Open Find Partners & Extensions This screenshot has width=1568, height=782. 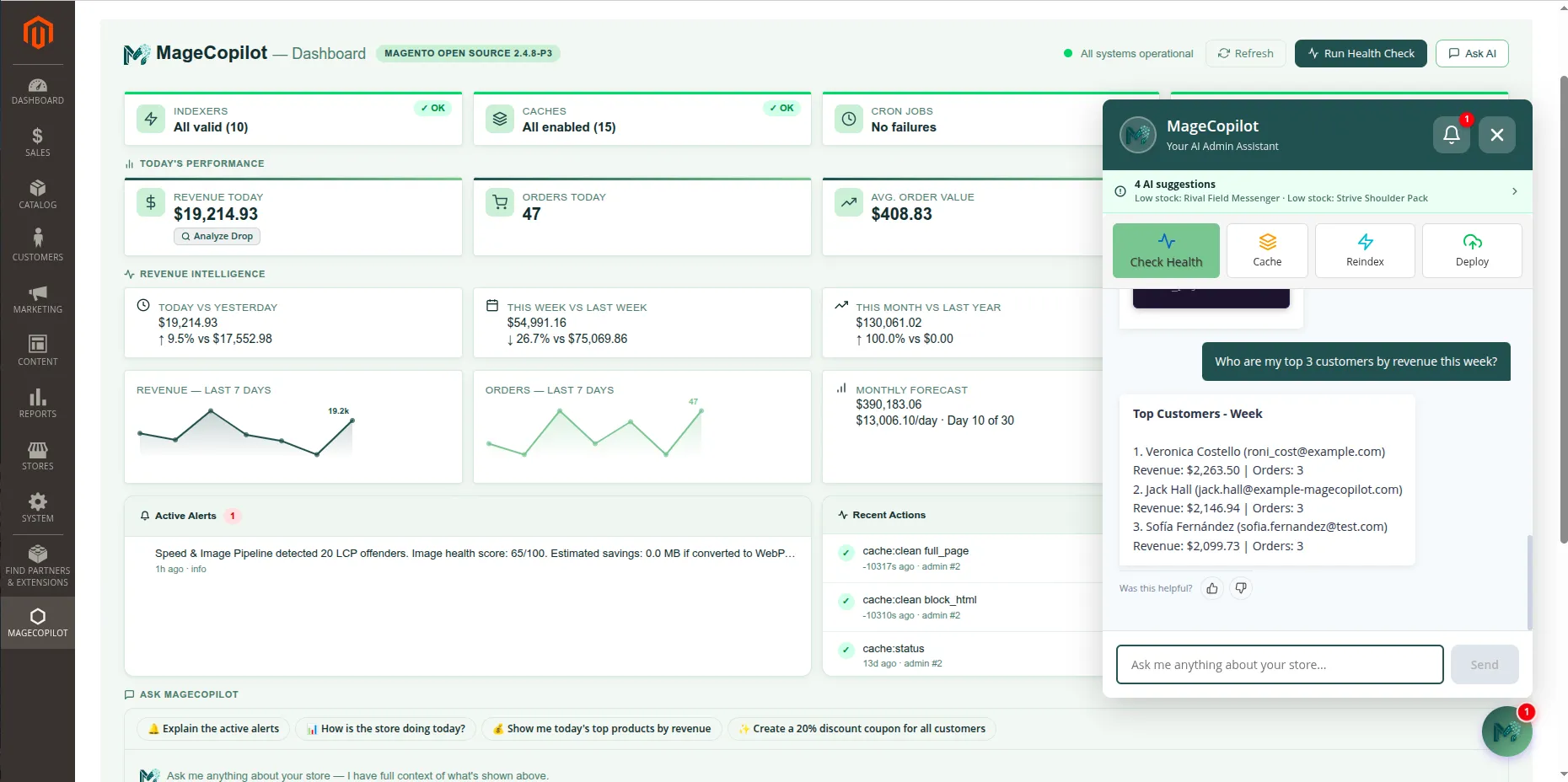pos(38,566)
